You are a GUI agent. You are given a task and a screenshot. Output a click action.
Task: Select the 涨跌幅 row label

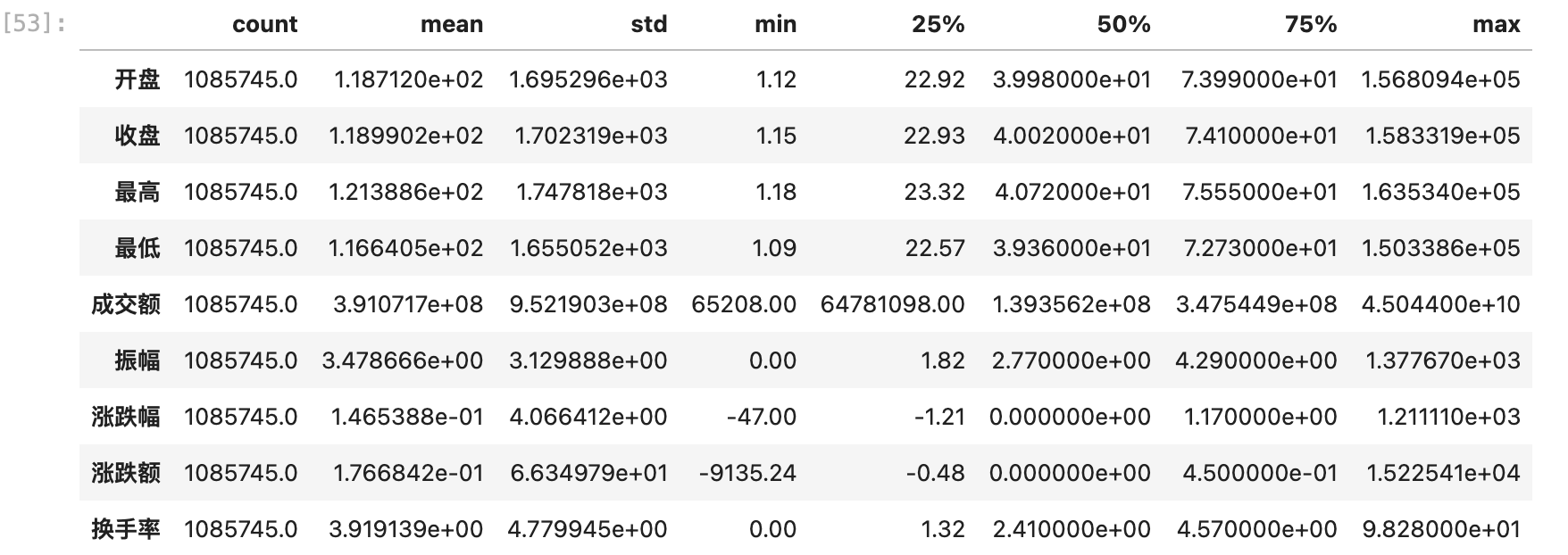[x=126, y=417]
